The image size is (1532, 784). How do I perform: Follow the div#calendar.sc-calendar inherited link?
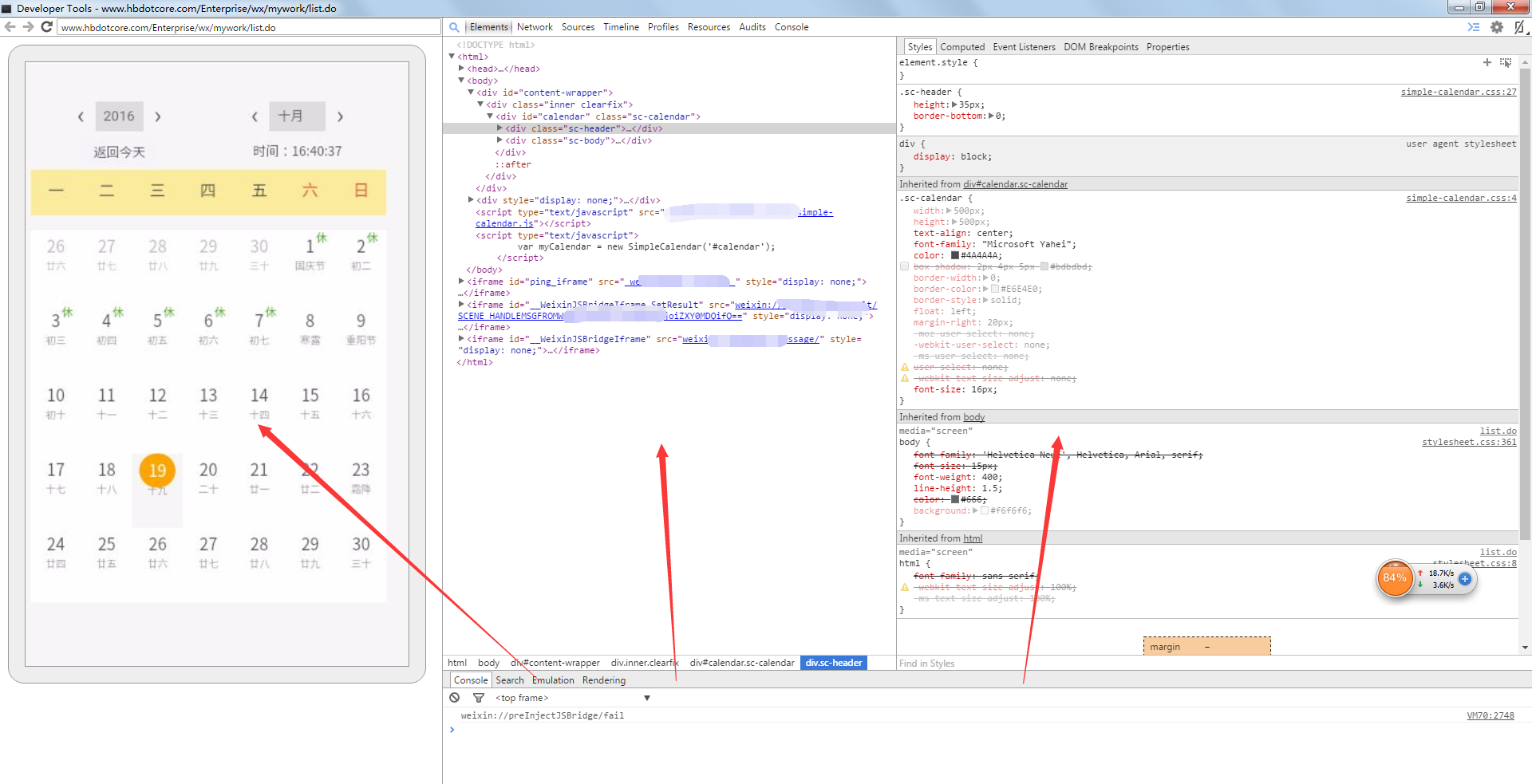pos(1015,184)
